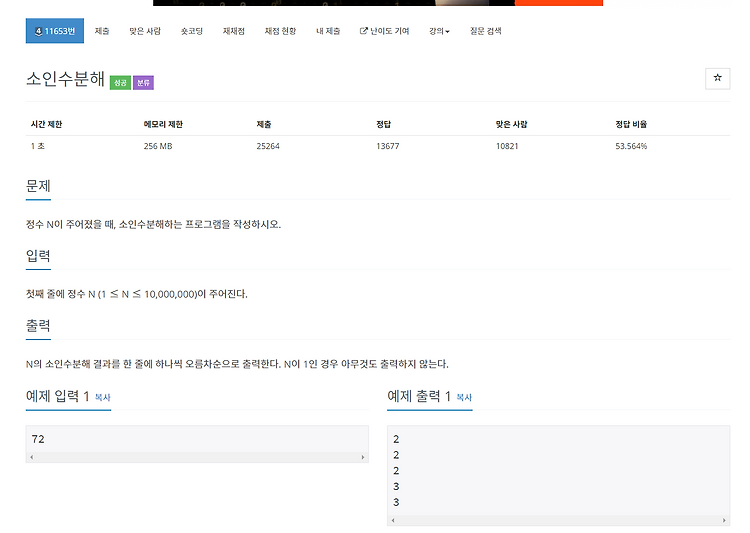Click the memory limit value 256 MB
This screenshot has height=533, width=750.
tap(158, 146)
